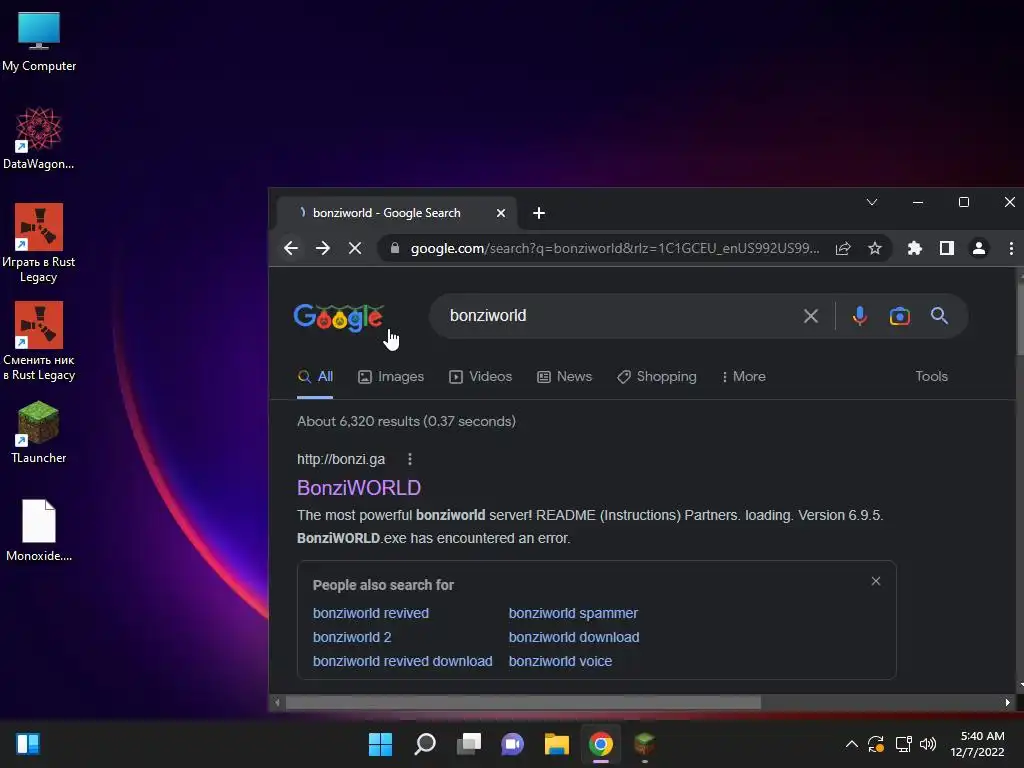Search for bonziworld spammer

573,613
